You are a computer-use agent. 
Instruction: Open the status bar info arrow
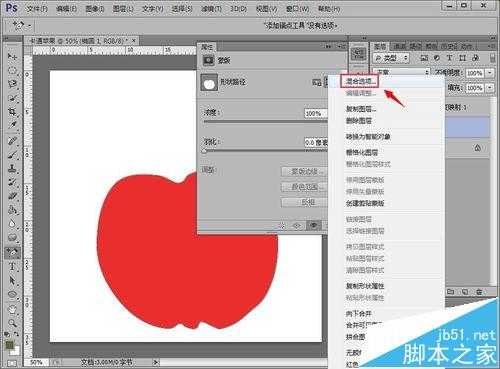click(x=156, y=362)
